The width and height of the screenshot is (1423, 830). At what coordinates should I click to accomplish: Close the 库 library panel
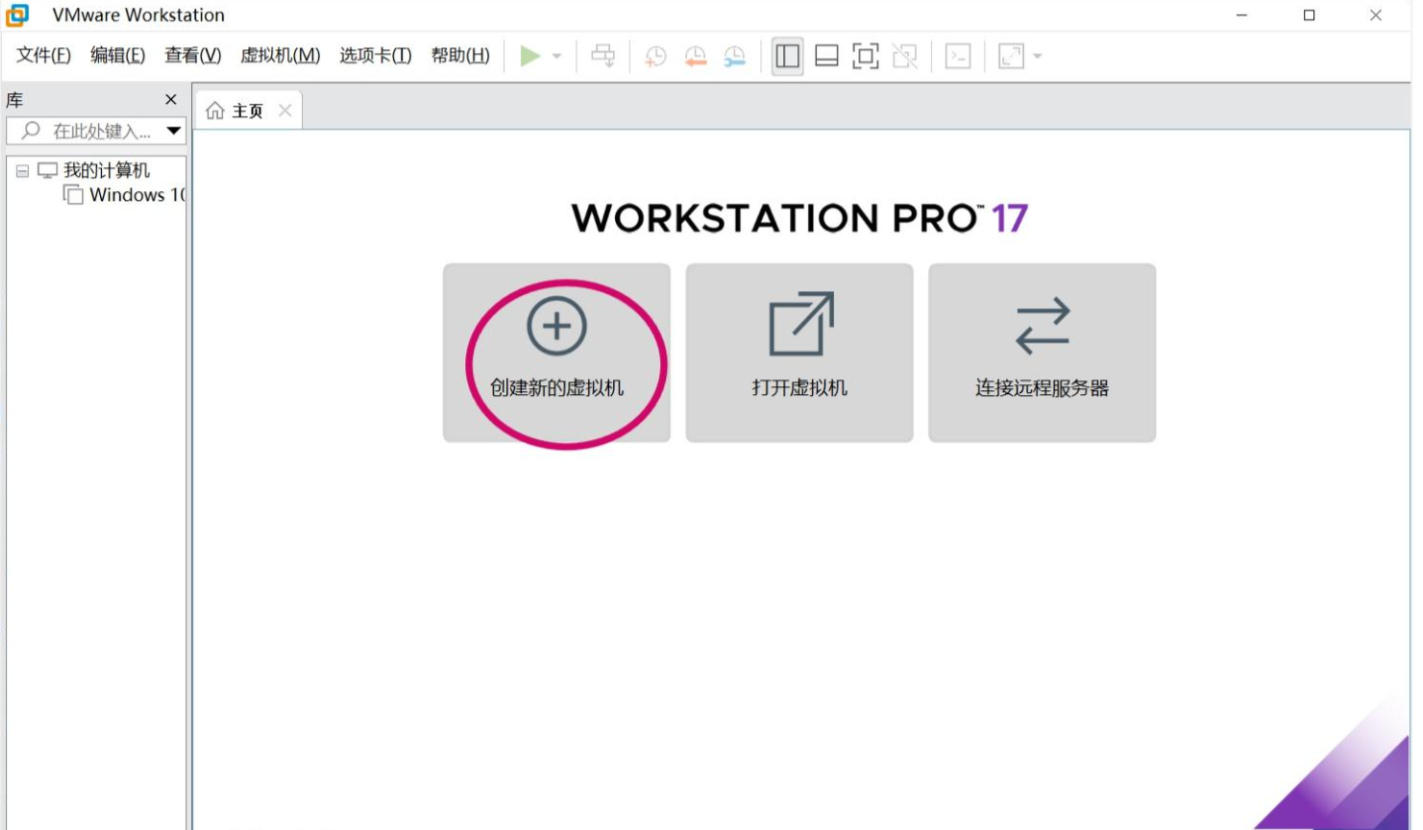coord(171,100)
